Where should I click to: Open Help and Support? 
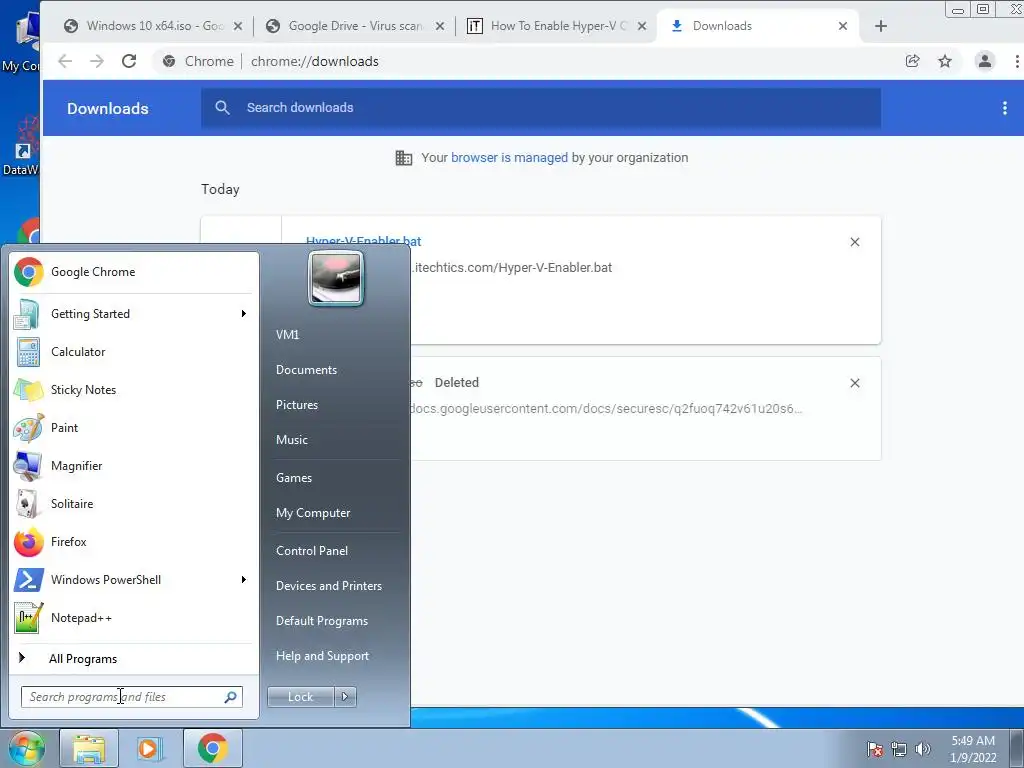pos(323,656)
